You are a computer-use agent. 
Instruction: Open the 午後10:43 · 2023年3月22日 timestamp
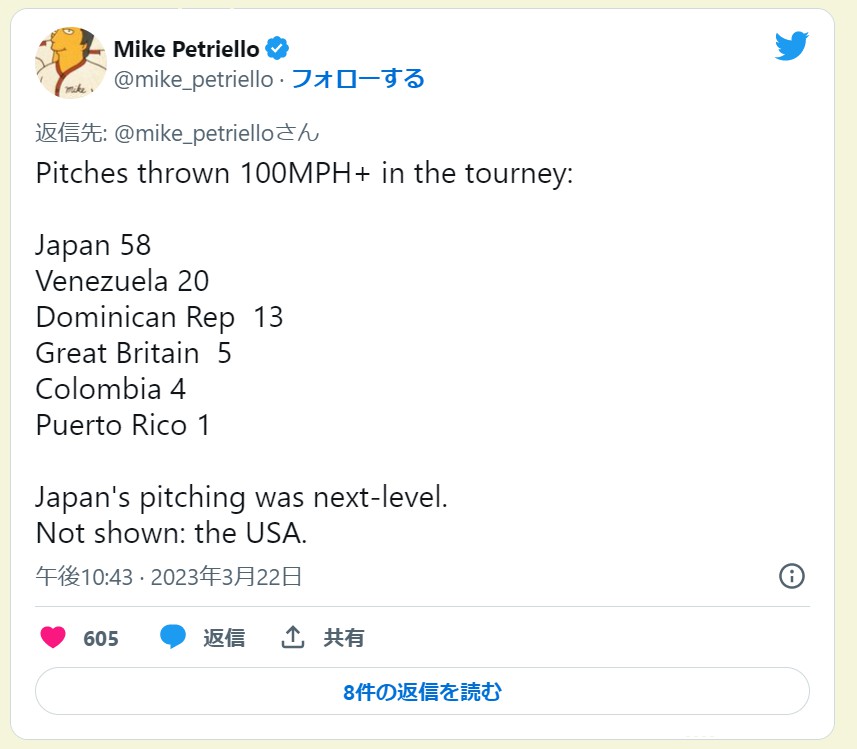click(x=169, y=576)
